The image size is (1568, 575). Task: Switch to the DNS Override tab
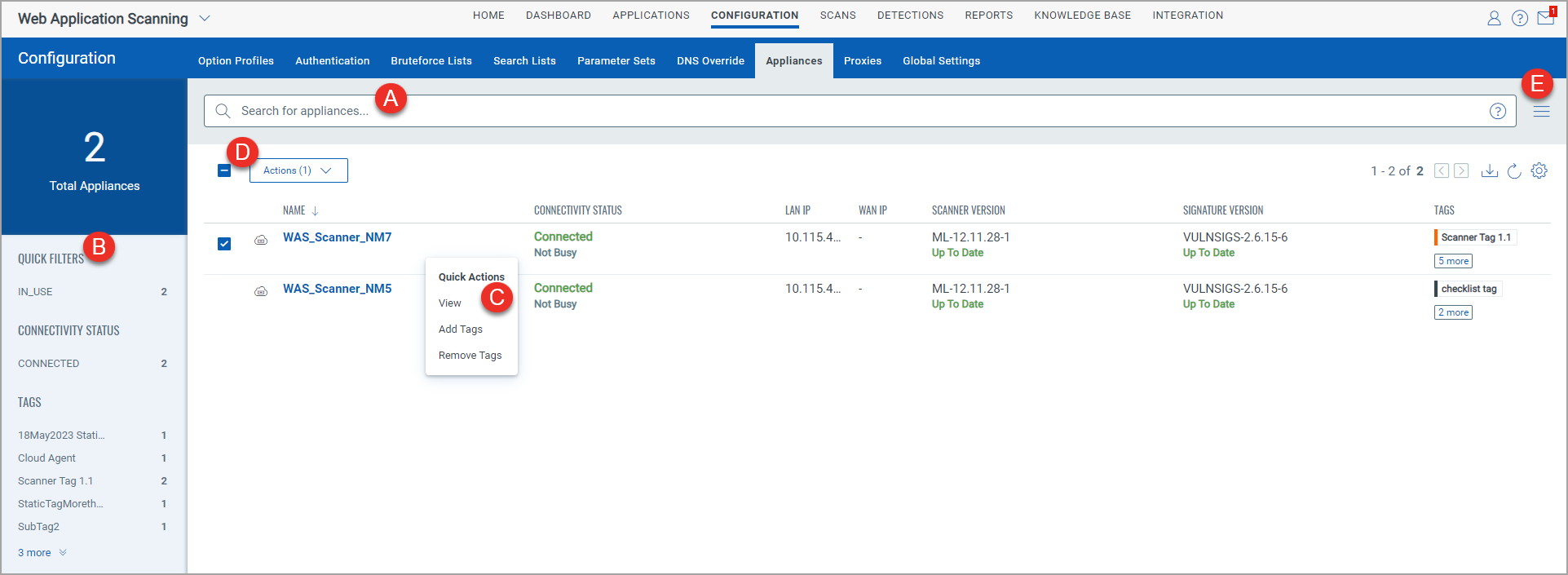coord(710,60)
